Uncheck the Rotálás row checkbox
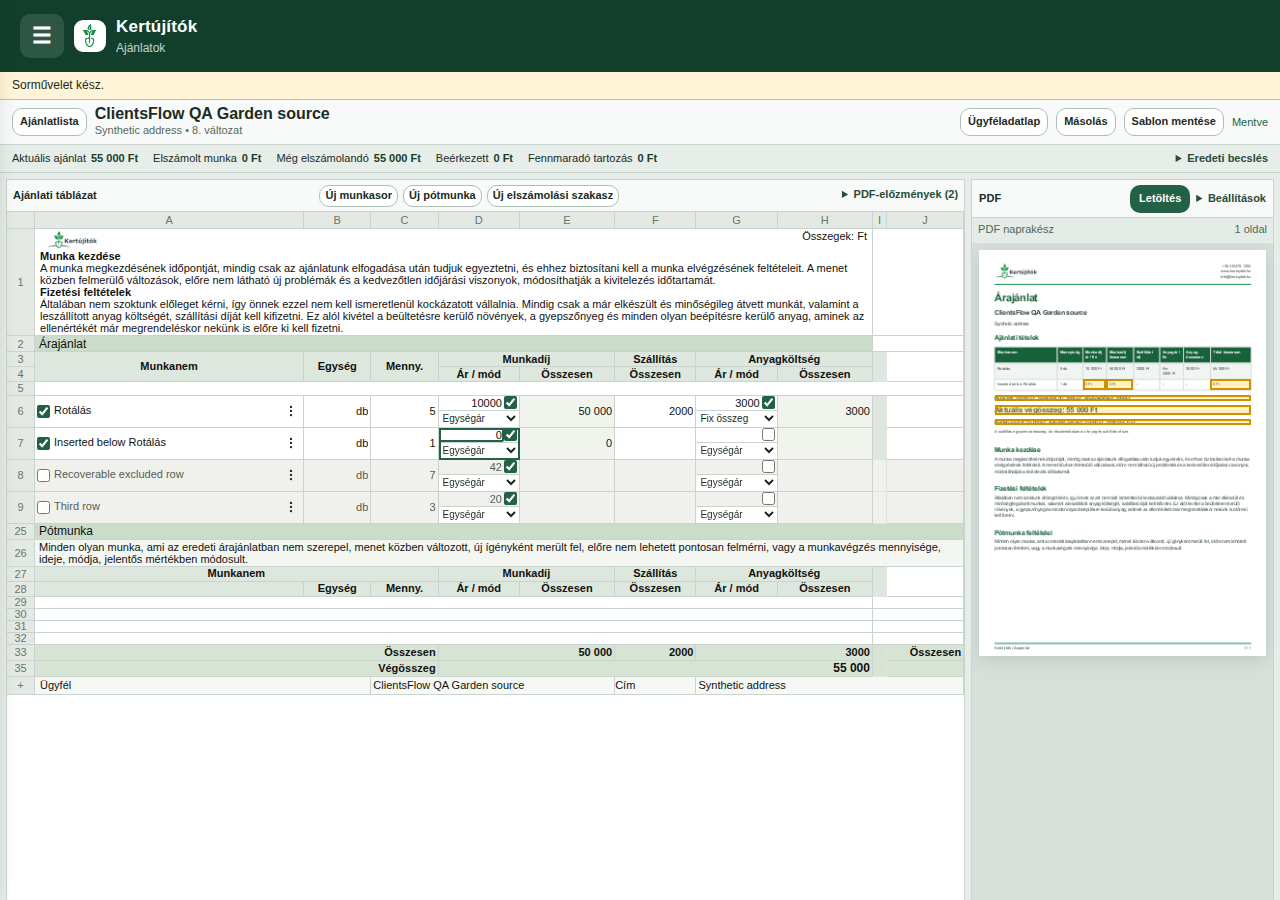1280x900 pixels. tap(43, 411)
